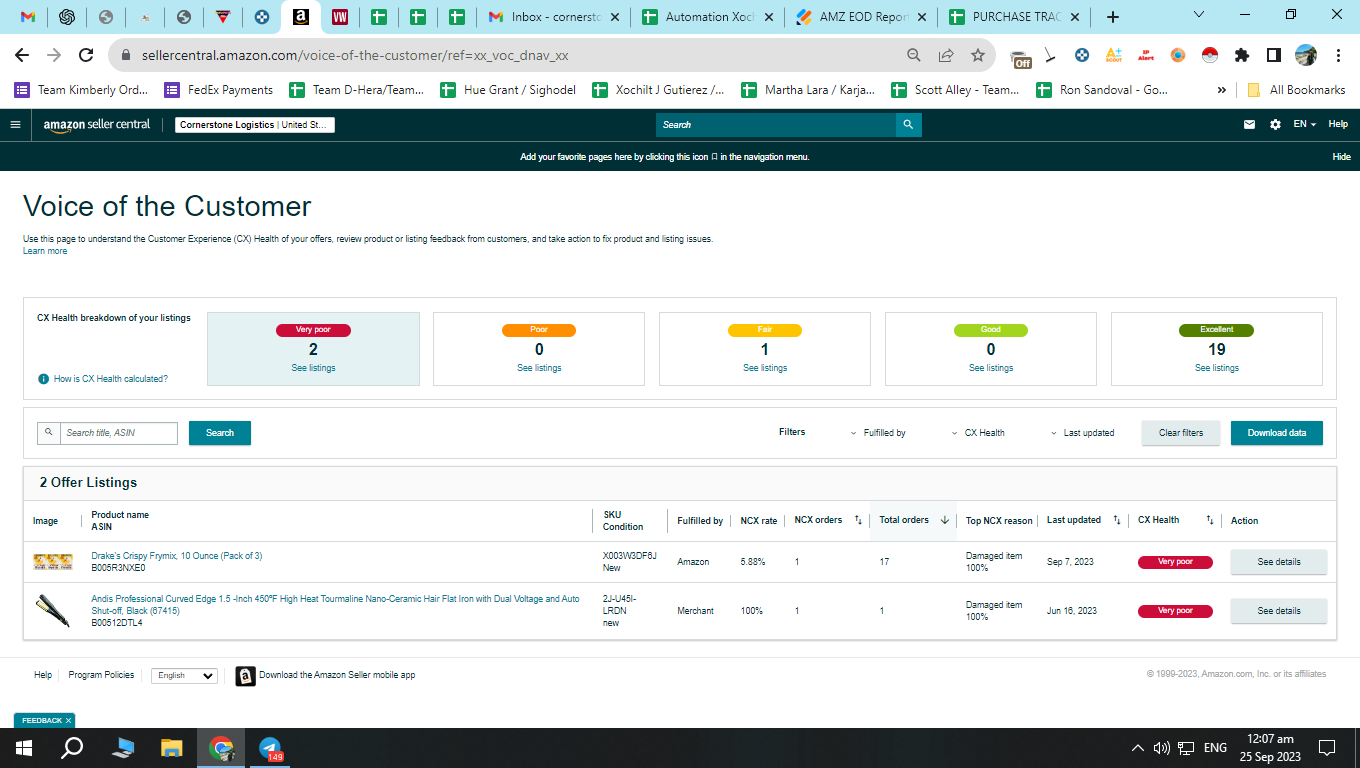Screen dimensions: 1360x768
Task: Bookmark this page with the star icon
Action: pyautogui.click(x=978, y=56)
